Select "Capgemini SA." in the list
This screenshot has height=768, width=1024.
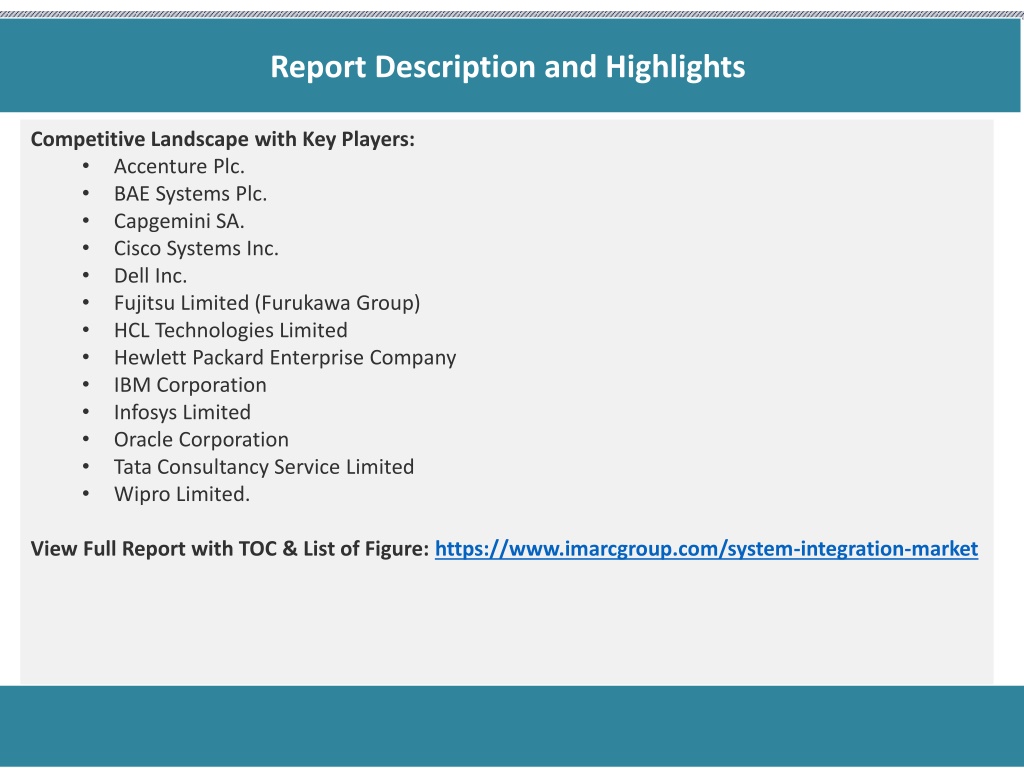[180, 221]
